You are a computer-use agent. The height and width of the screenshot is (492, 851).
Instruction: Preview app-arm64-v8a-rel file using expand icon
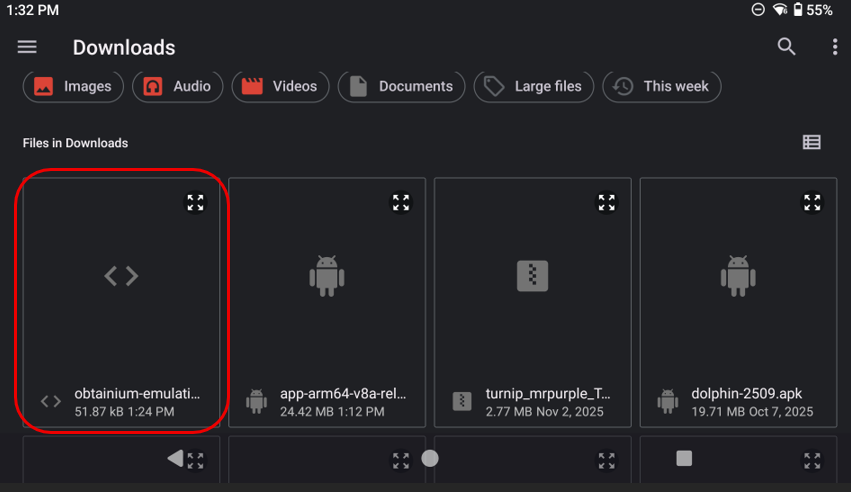click(x=401, y=203)
